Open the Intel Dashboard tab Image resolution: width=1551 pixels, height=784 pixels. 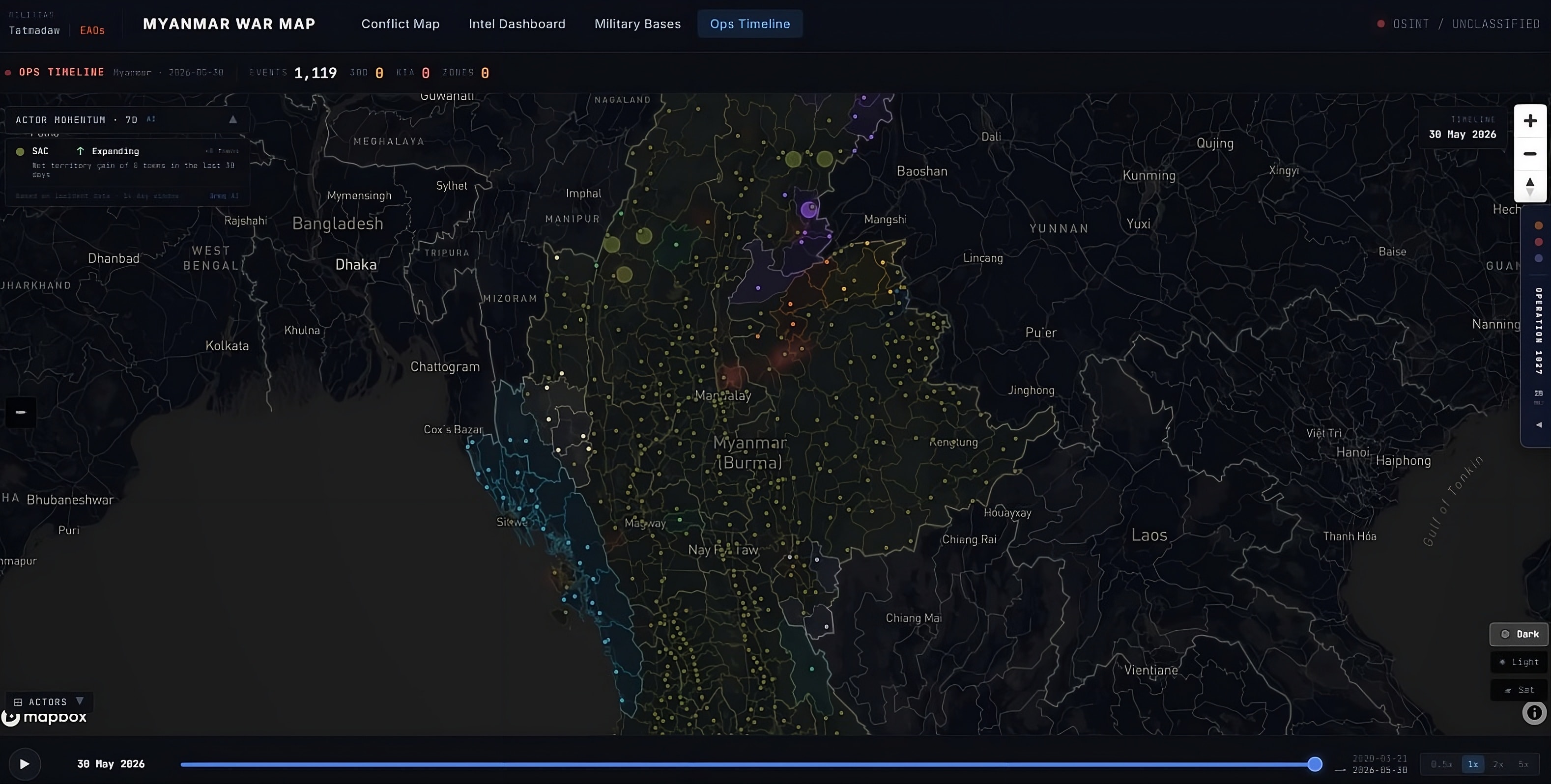pos(517,24)
